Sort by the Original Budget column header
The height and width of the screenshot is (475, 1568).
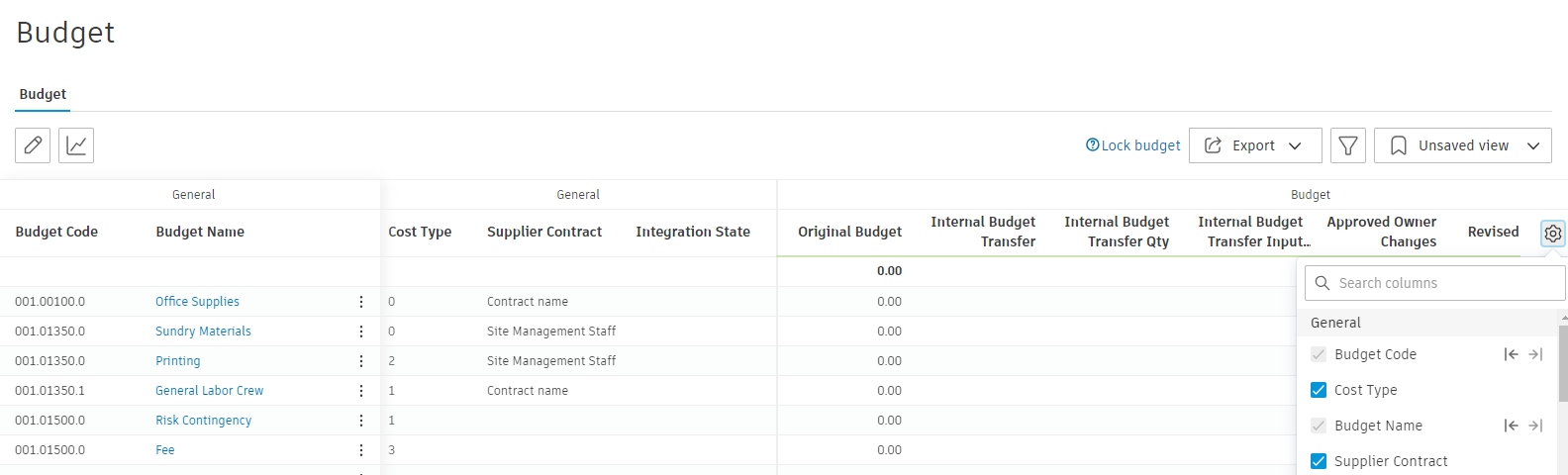849,232
